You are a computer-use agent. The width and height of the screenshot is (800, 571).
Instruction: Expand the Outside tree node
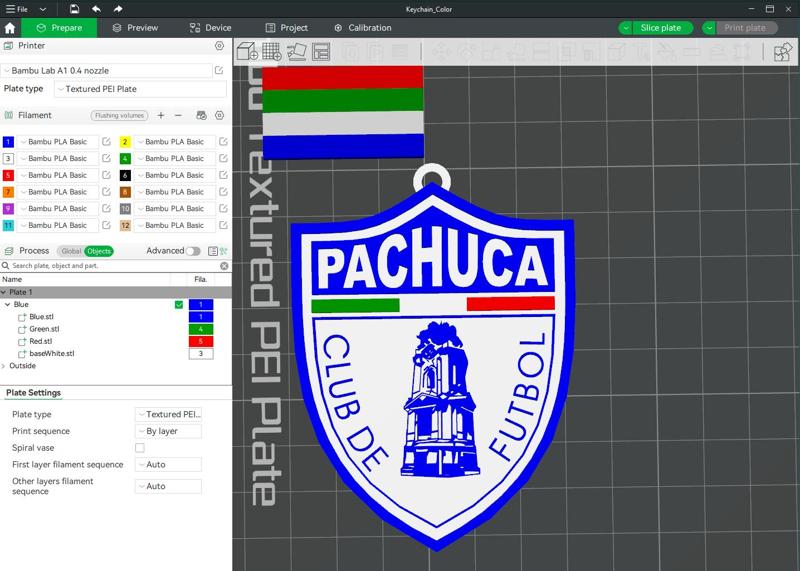coord(4,366)
